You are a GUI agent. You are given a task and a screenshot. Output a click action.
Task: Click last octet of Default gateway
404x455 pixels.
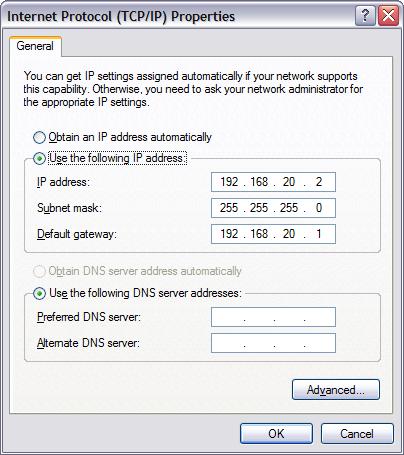[319, 234]
